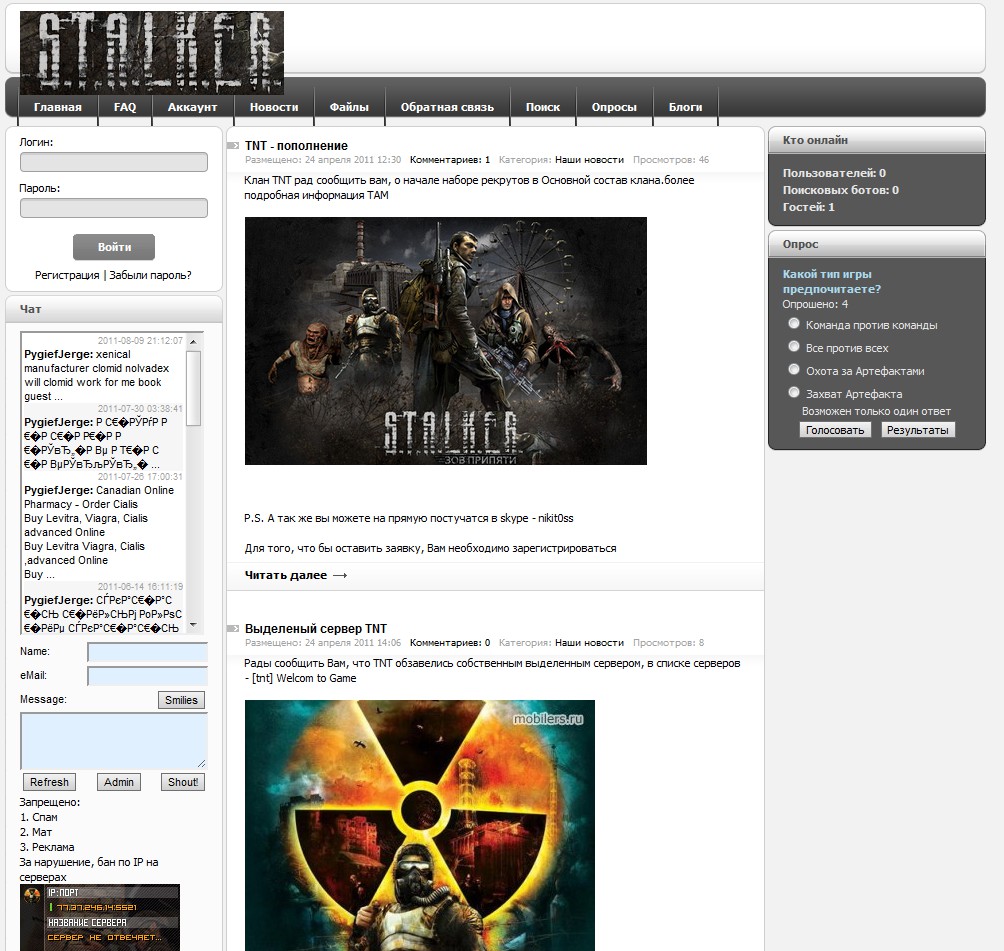Image resolution: width=1004 pixels, height=951 pixels.
Task: Open the FAQ menu item
Action: 125,107
